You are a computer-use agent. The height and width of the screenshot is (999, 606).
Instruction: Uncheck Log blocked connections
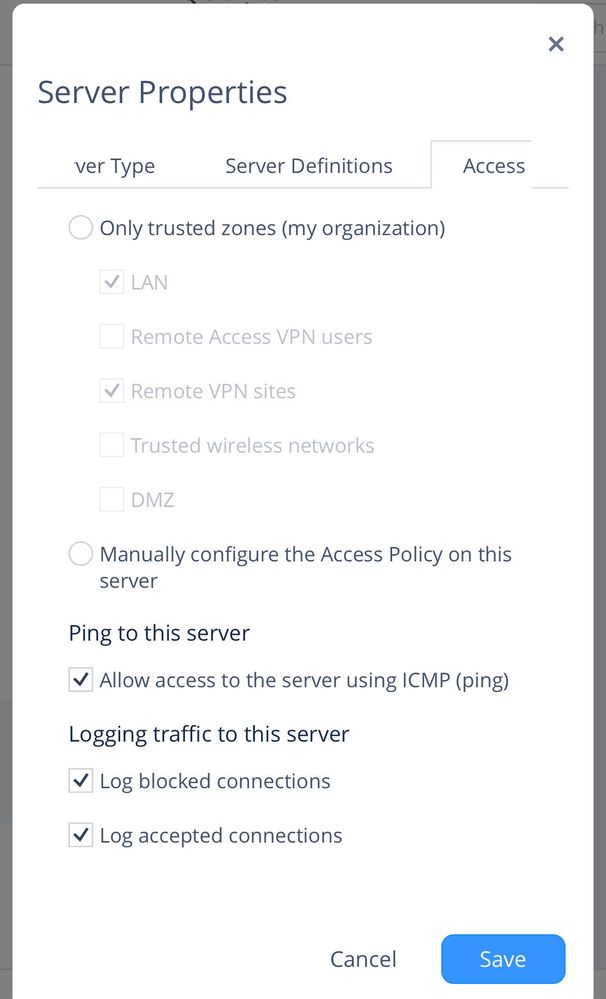(x=81, y=780)
